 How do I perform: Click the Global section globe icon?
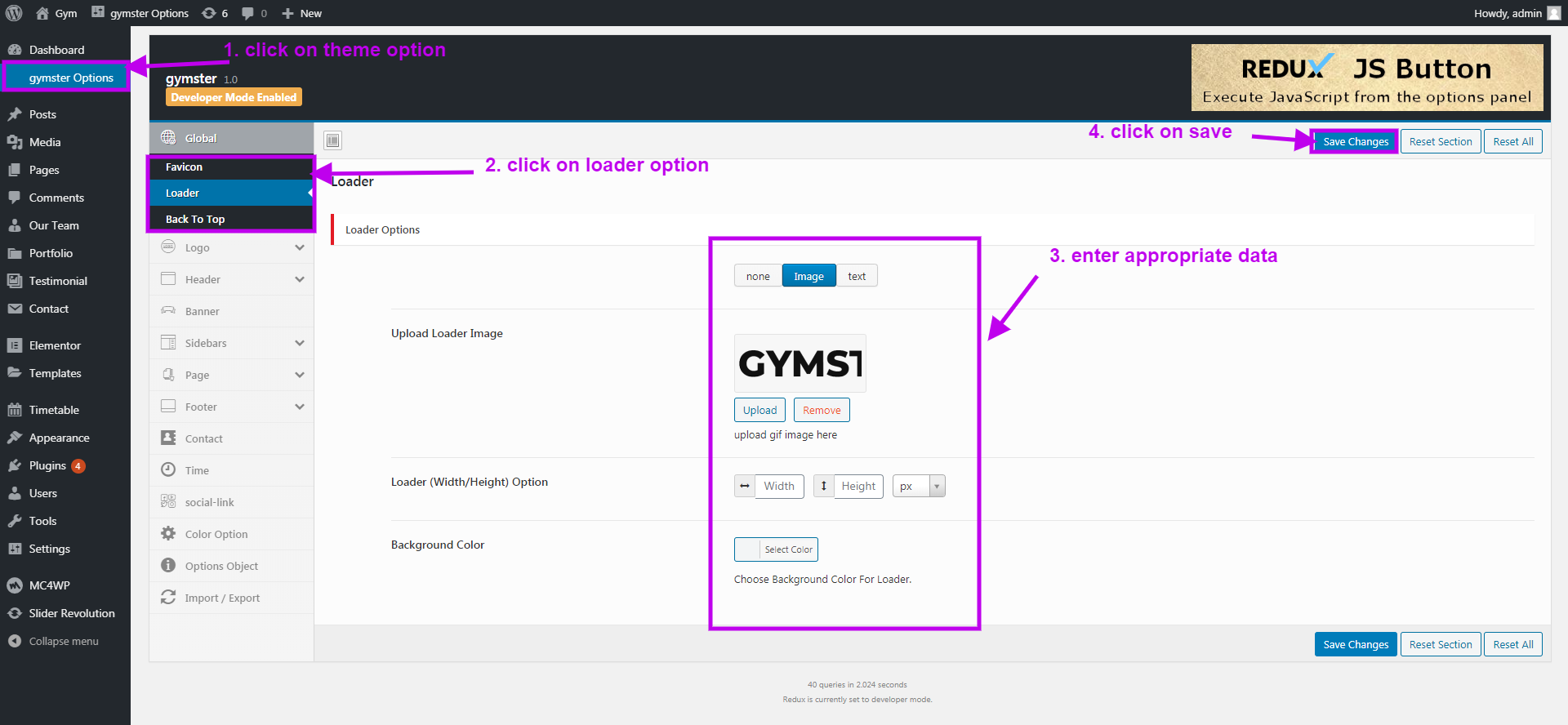pos(168,138)
